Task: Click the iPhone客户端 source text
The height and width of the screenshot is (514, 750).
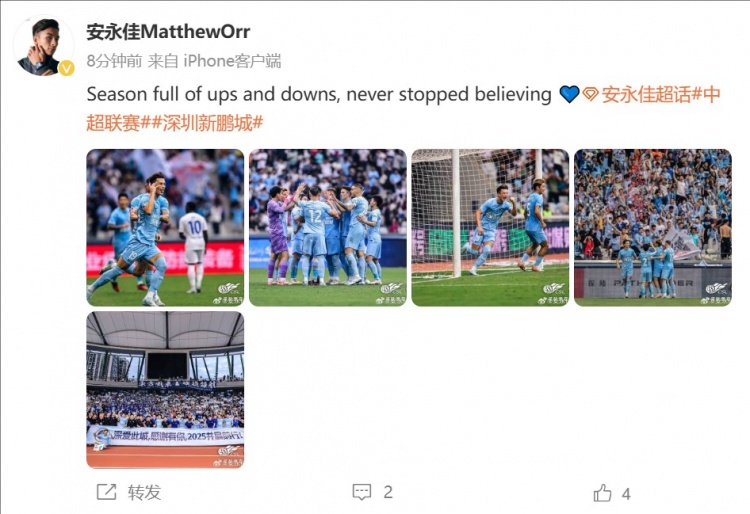Action: click(x=230, y=60)
